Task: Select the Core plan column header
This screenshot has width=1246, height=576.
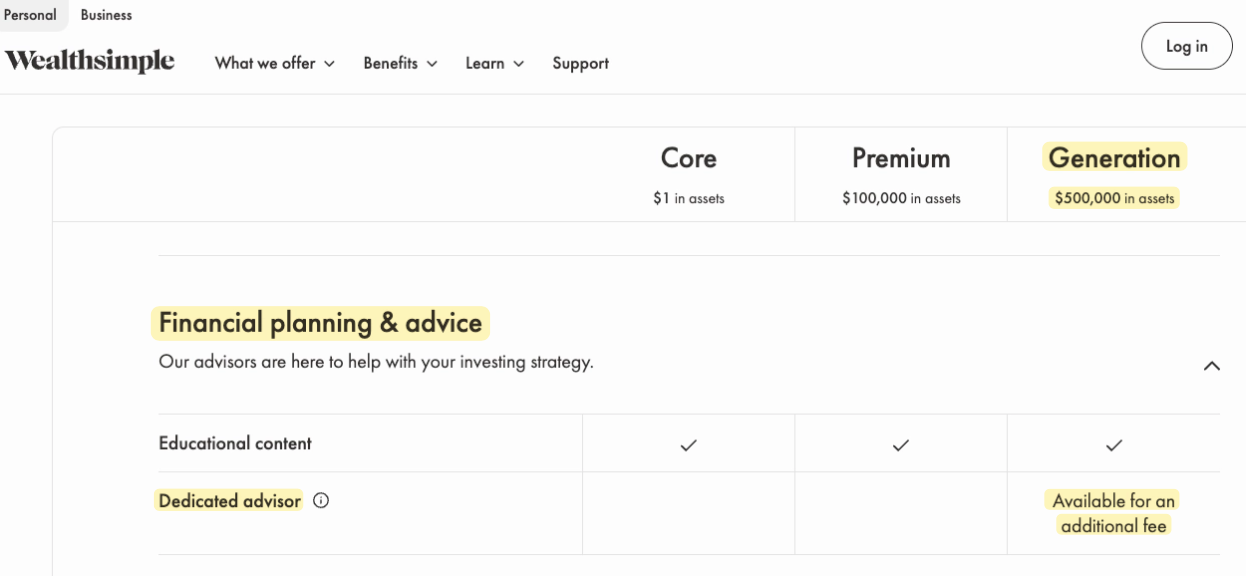Action: click(x=688, y=159)
